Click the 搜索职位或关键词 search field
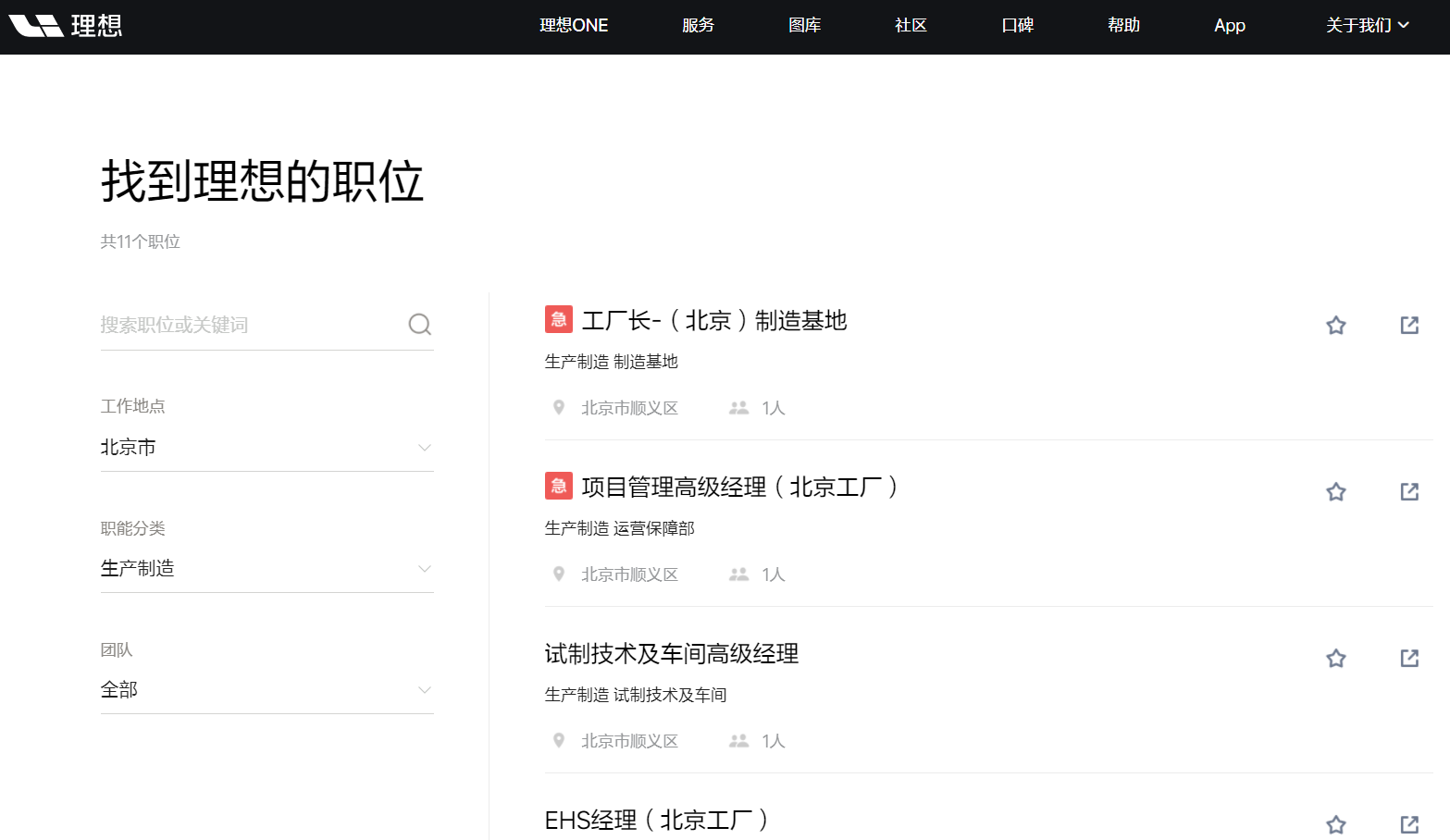Viewport: 1450px width, 840px height. (x=250, y=325)
